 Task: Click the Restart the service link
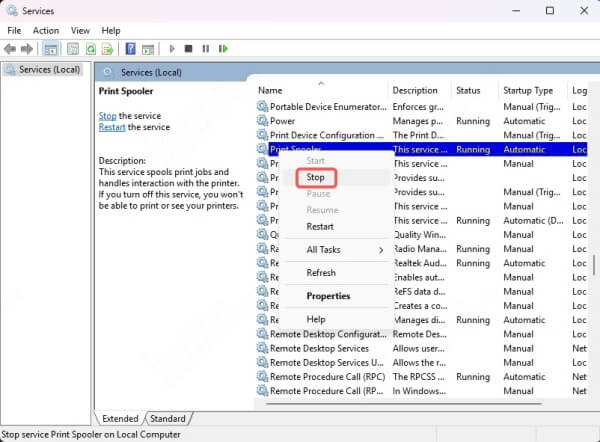112,127
